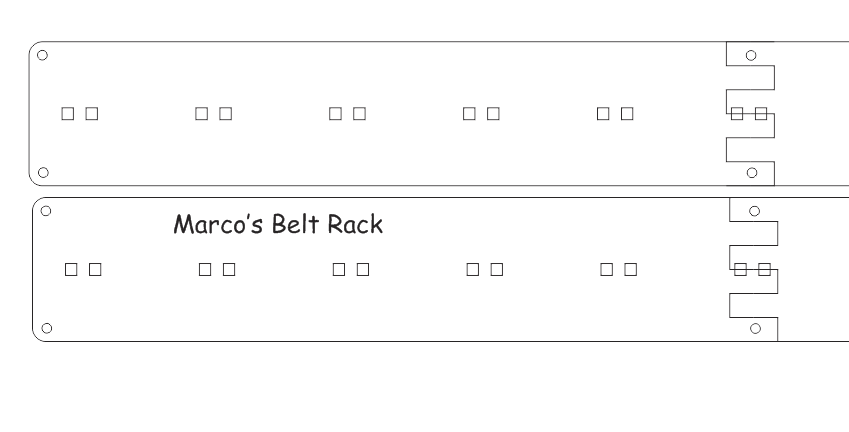Select hole below upper panel's finger joints
This screenshot has height=432, width=849.
coord(752,173)
